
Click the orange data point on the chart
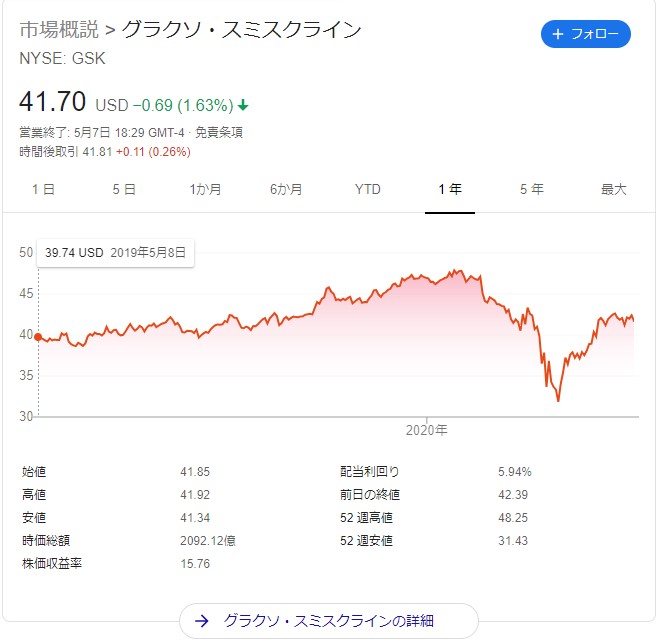38,337
